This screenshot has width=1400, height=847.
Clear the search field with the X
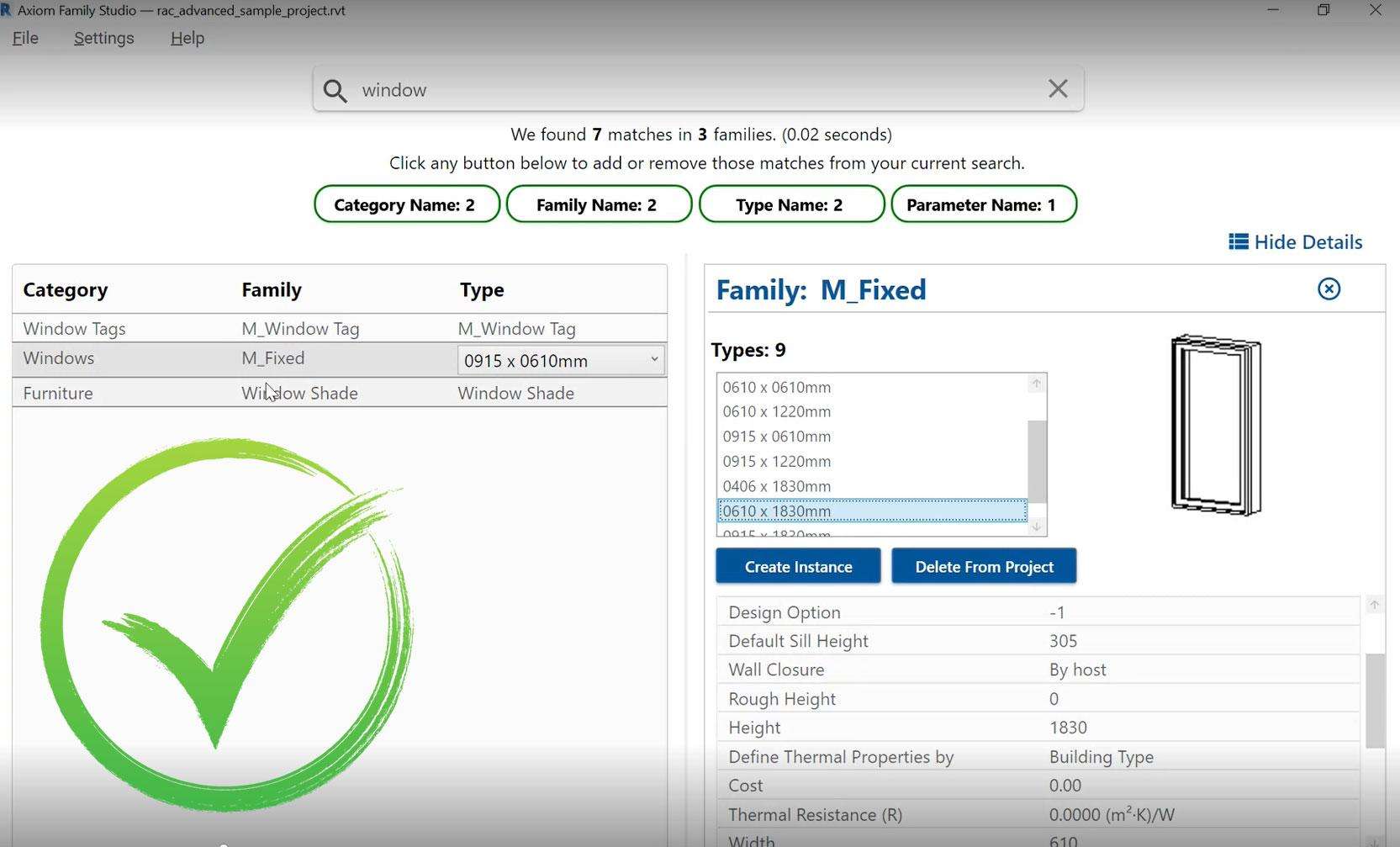tap(1058, 88)
